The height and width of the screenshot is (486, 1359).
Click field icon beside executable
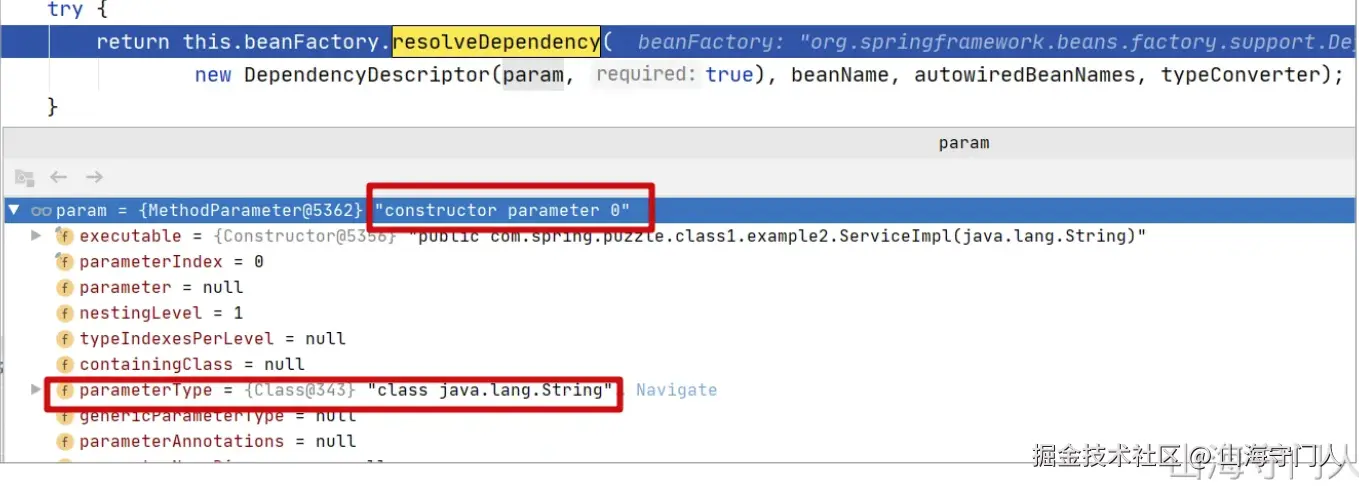tap(64, 236)
